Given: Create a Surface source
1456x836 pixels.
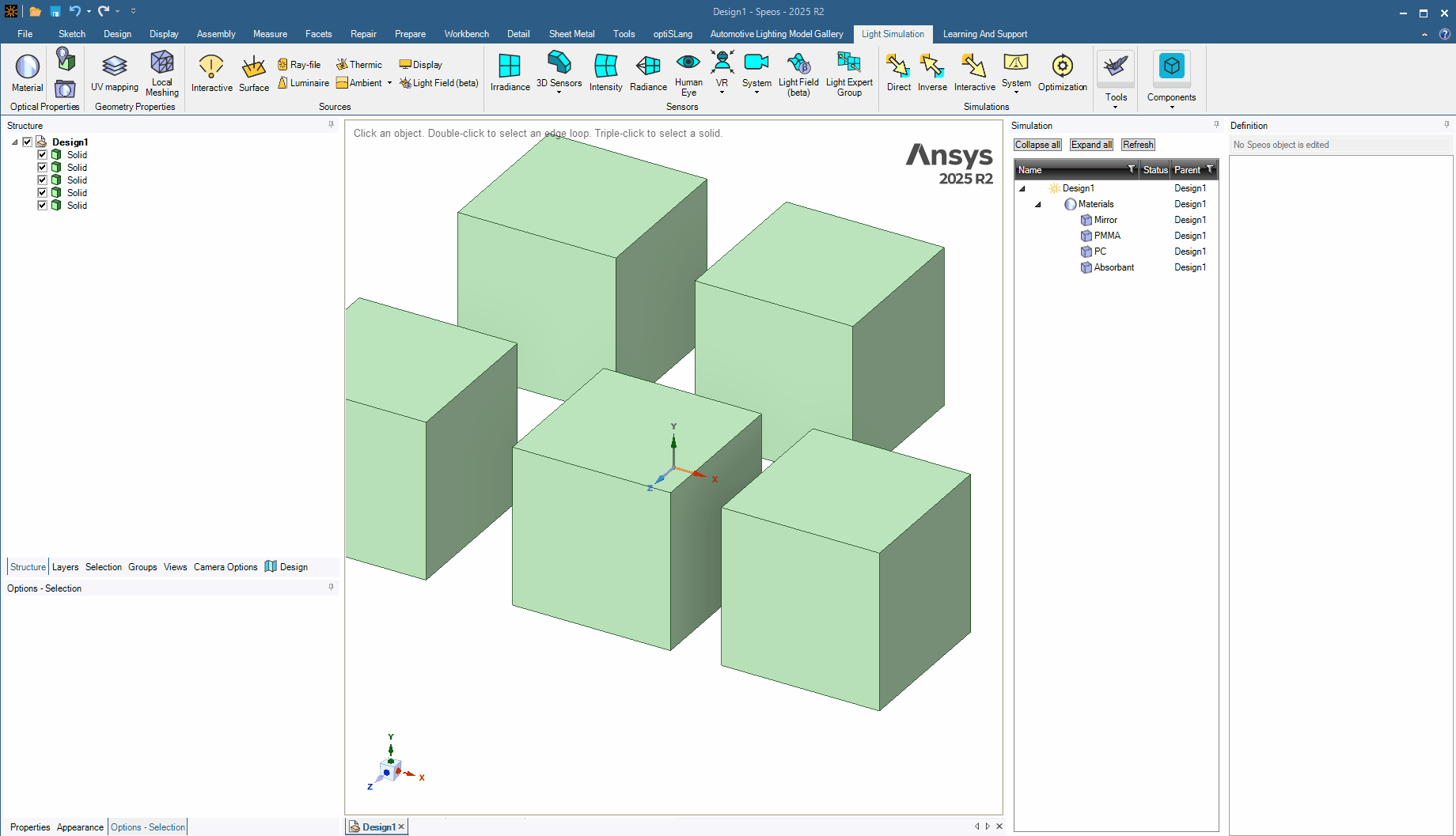Looking at the screenshot, I should (254, 73).
